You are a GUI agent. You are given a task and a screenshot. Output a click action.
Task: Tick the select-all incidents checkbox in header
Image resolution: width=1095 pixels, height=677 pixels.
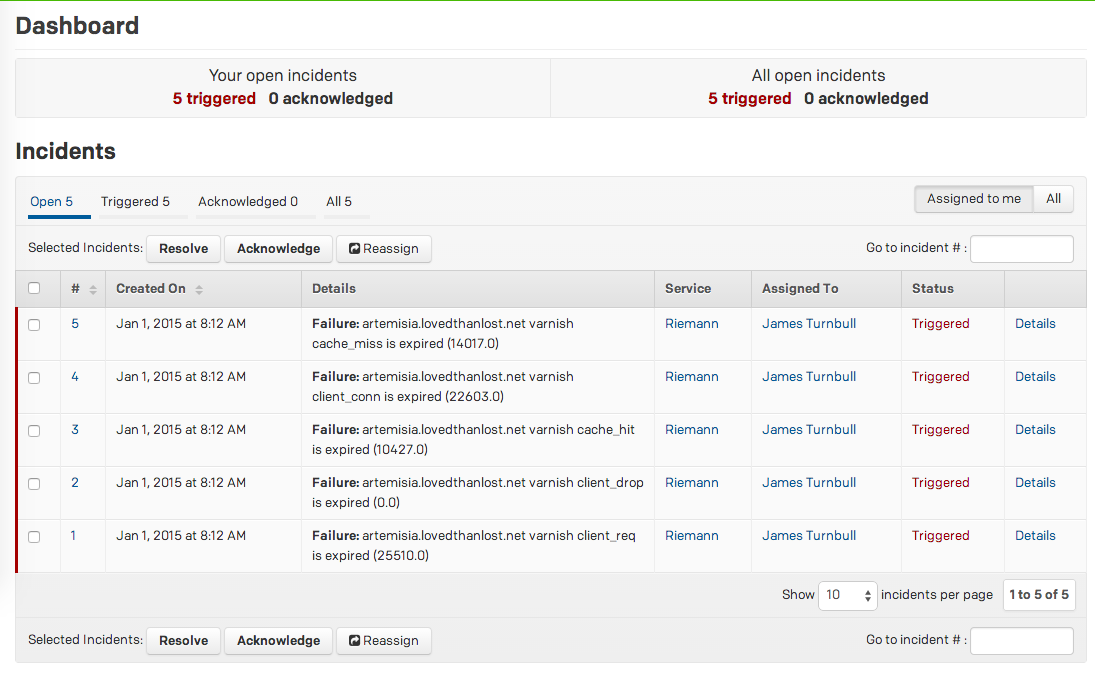[34, 288]
